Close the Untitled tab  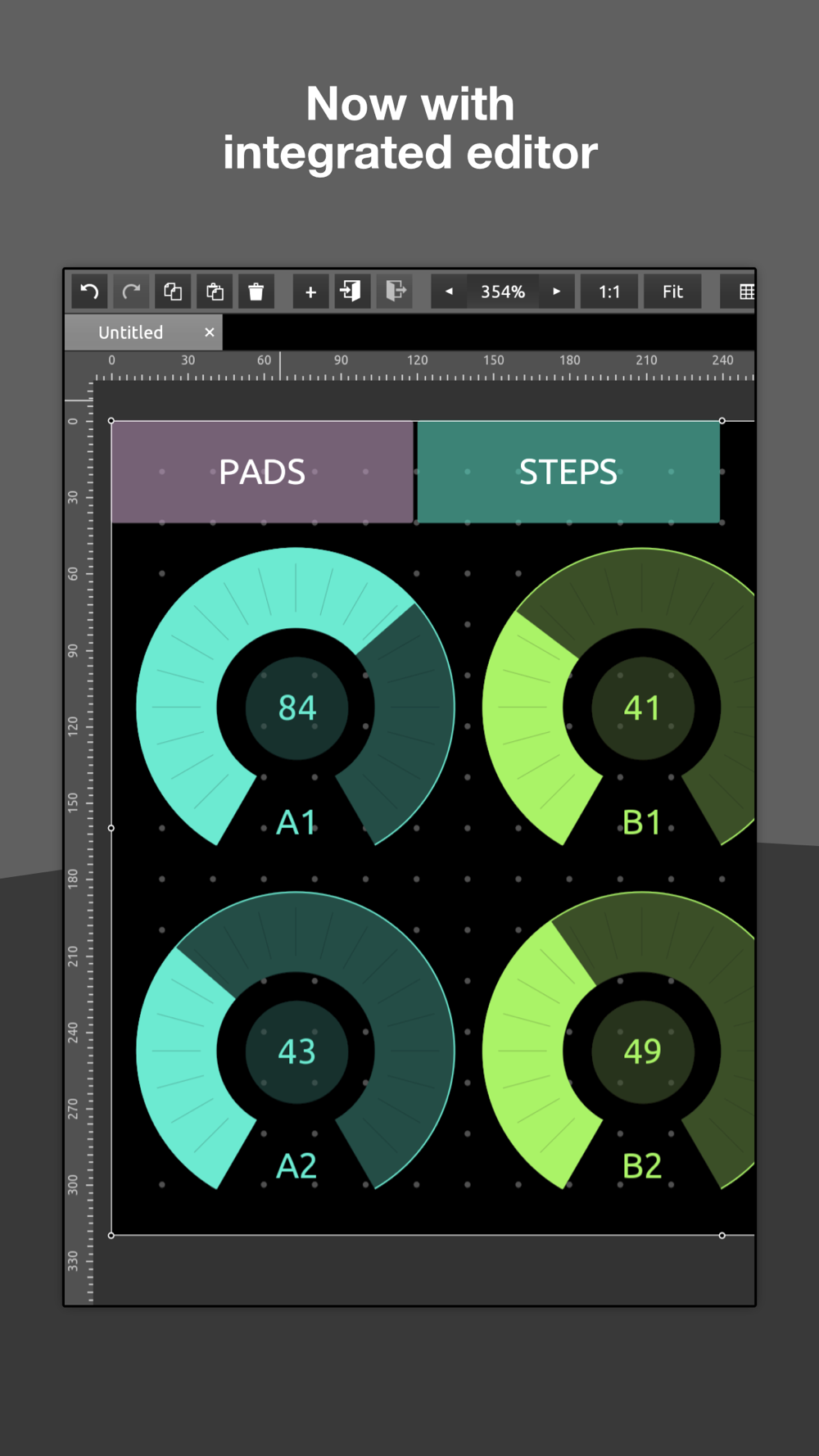pos(210,332)
